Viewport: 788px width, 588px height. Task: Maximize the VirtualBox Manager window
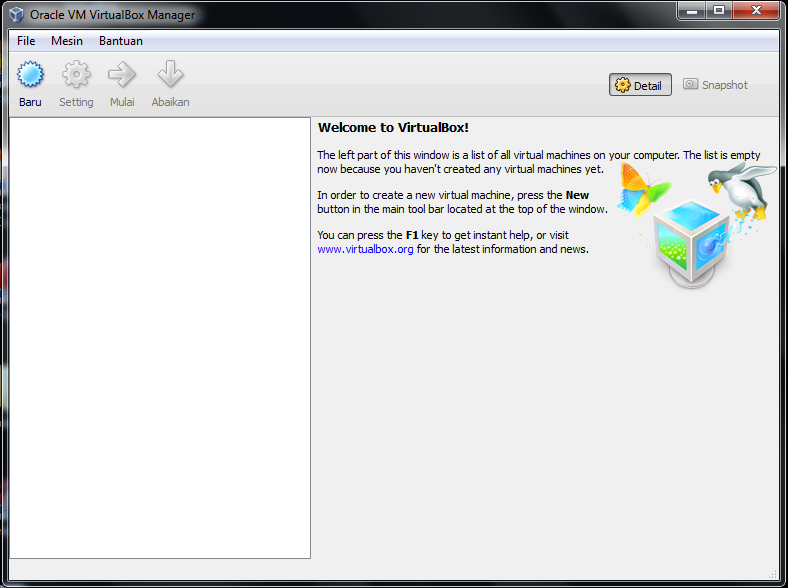(x=719, y=10)
